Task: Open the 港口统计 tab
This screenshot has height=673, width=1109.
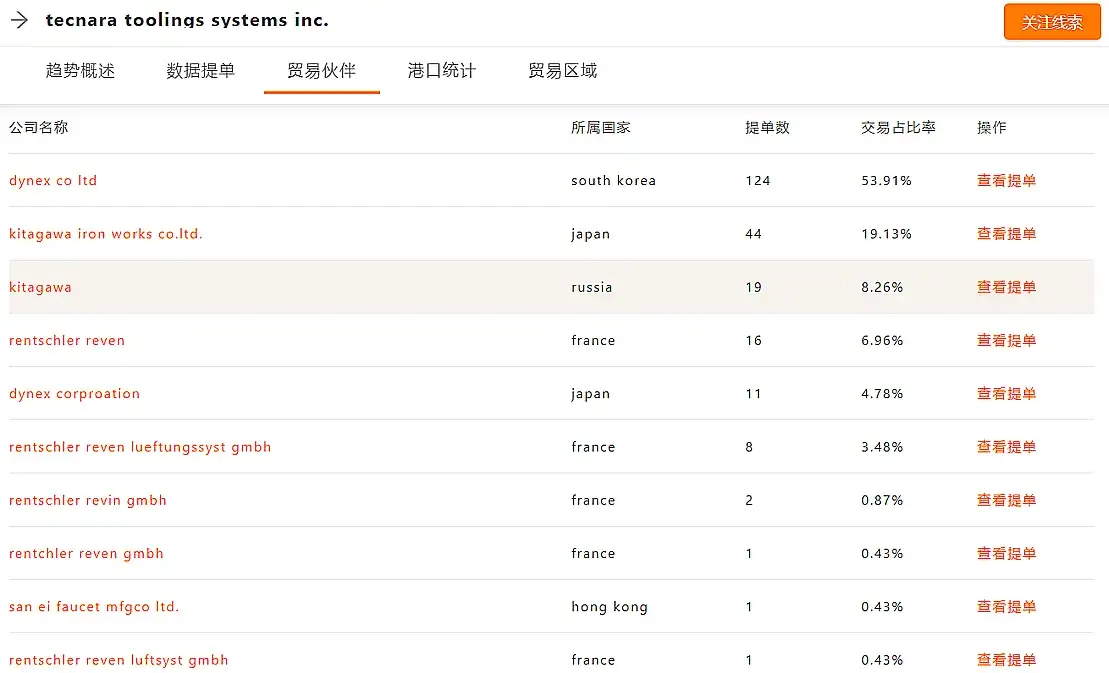Action: [442, 71]
